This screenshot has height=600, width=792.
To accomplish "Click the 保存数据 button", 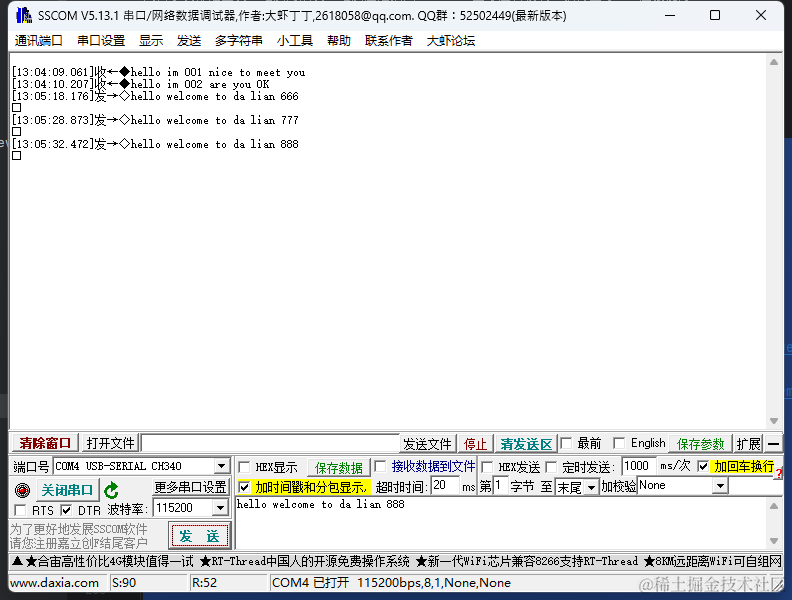I will pyautogui.click(x=338, y=468).
